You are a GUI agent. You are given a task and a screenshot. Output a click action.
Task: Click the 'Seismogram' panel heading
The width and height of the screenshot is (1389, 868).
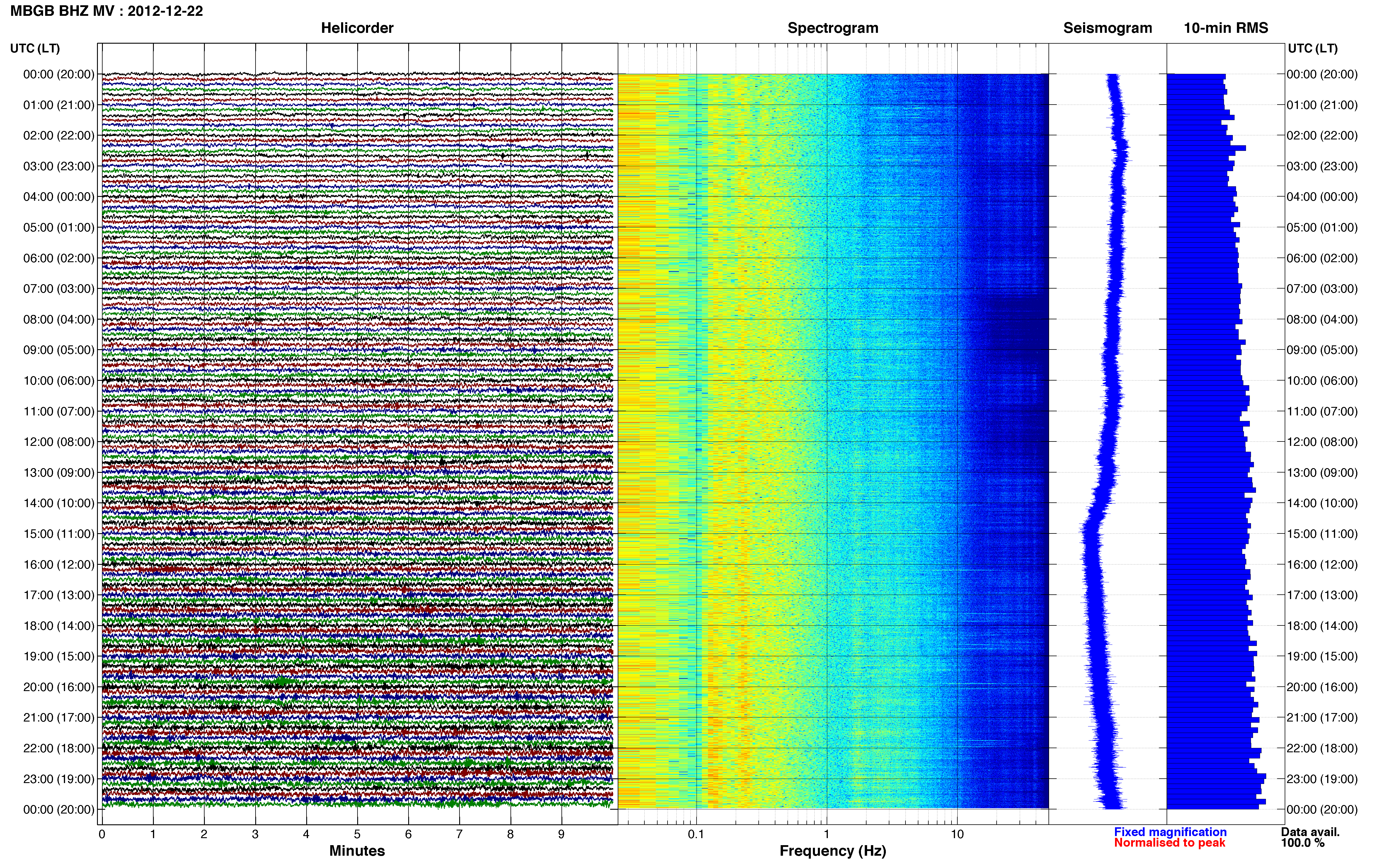(1108, 28)
